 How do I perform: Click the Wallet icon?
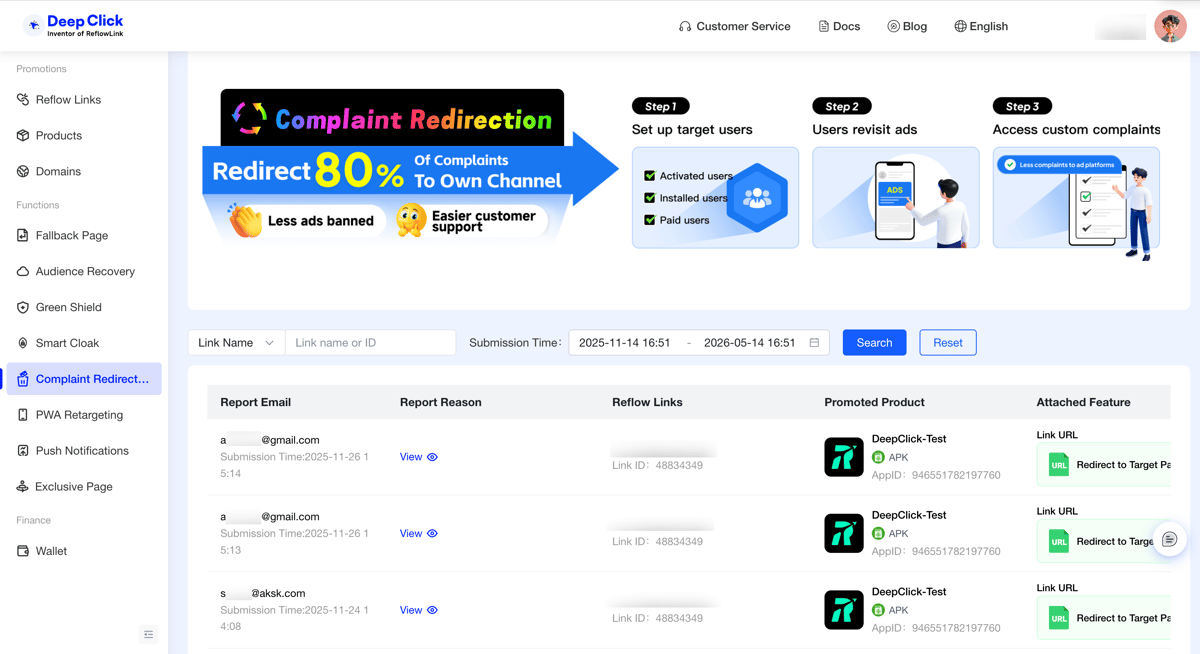pyautogui.click(x=23, y=551)
